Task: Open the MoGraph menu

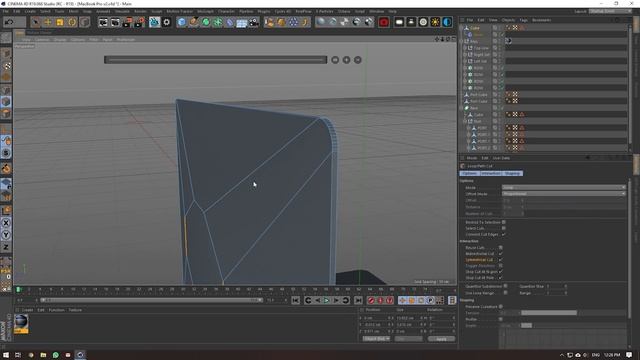Action: pyautogui.click(x=205, y=11)
